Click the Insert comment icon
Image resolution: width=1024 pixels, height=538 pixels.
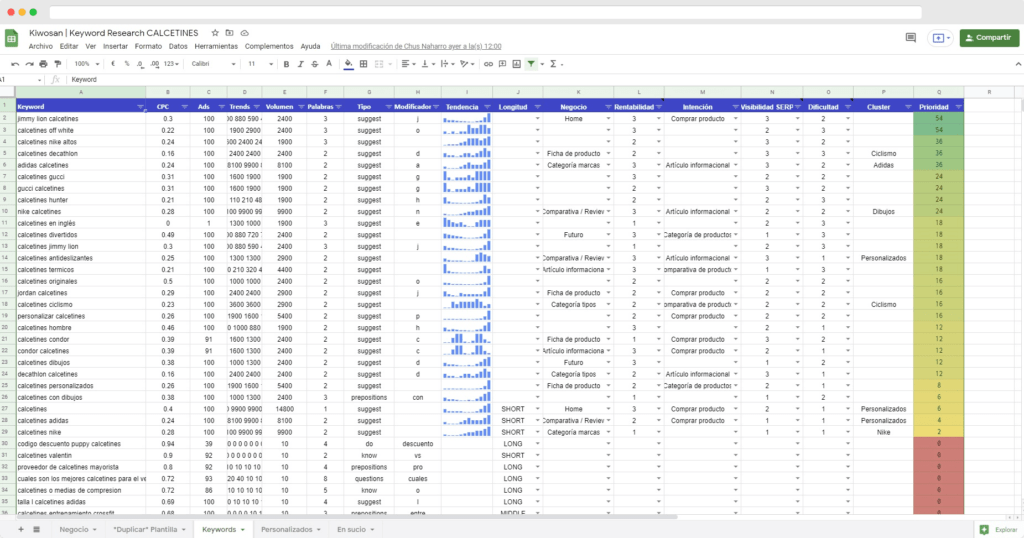click(x=502, y=64)
